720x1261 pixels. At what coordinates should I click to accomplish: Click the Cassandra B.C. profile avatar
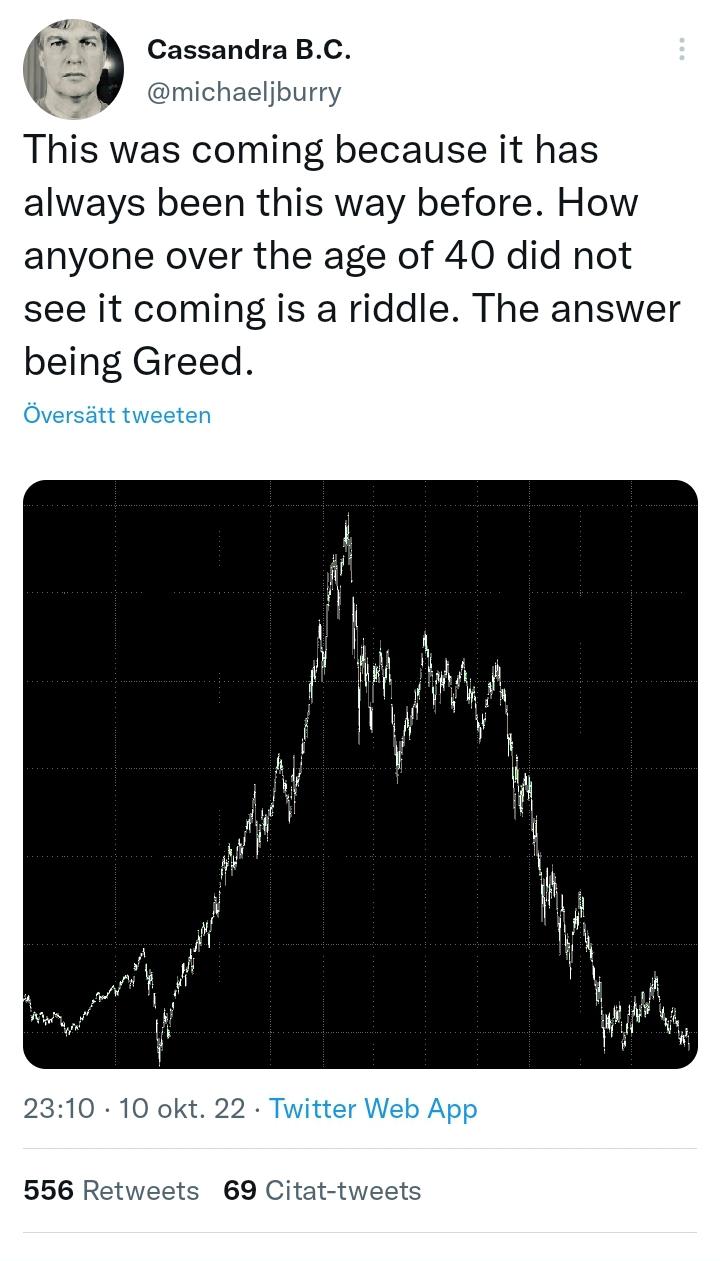click(73, 69)
